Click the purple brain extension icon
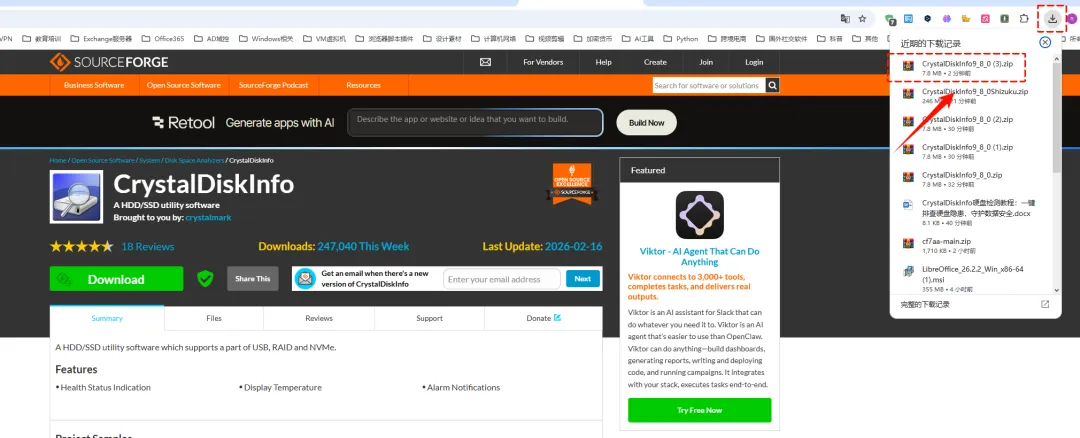Viewport: 1080px width, 438px height. 947,19
